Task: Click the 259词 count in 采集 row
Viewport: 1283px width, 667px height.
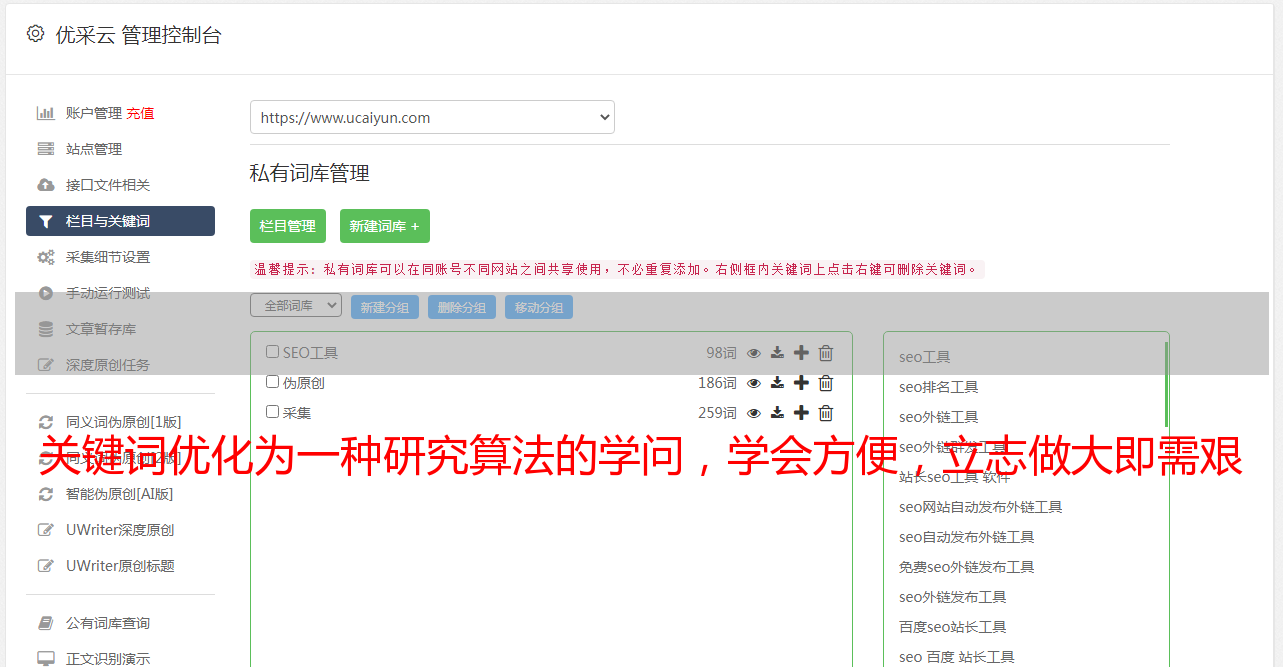Action: pos(717,413)
